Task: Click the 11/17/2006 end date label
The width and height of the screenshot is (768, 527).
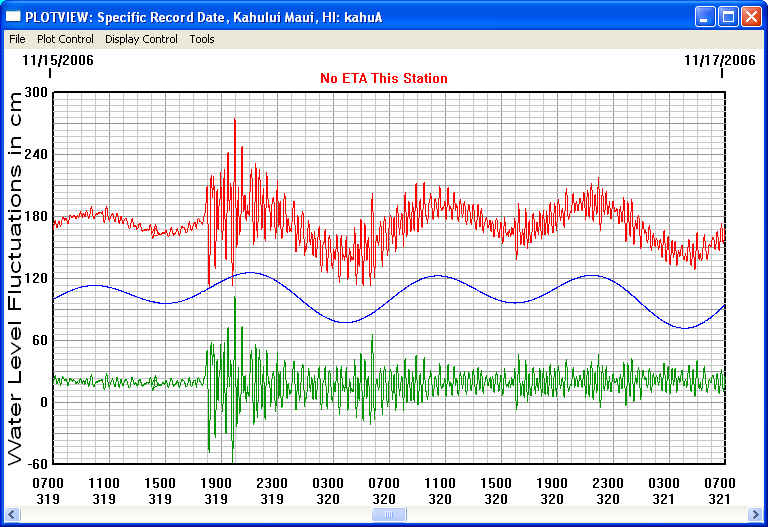Action: pyautogui.click(x=719, y=60)
